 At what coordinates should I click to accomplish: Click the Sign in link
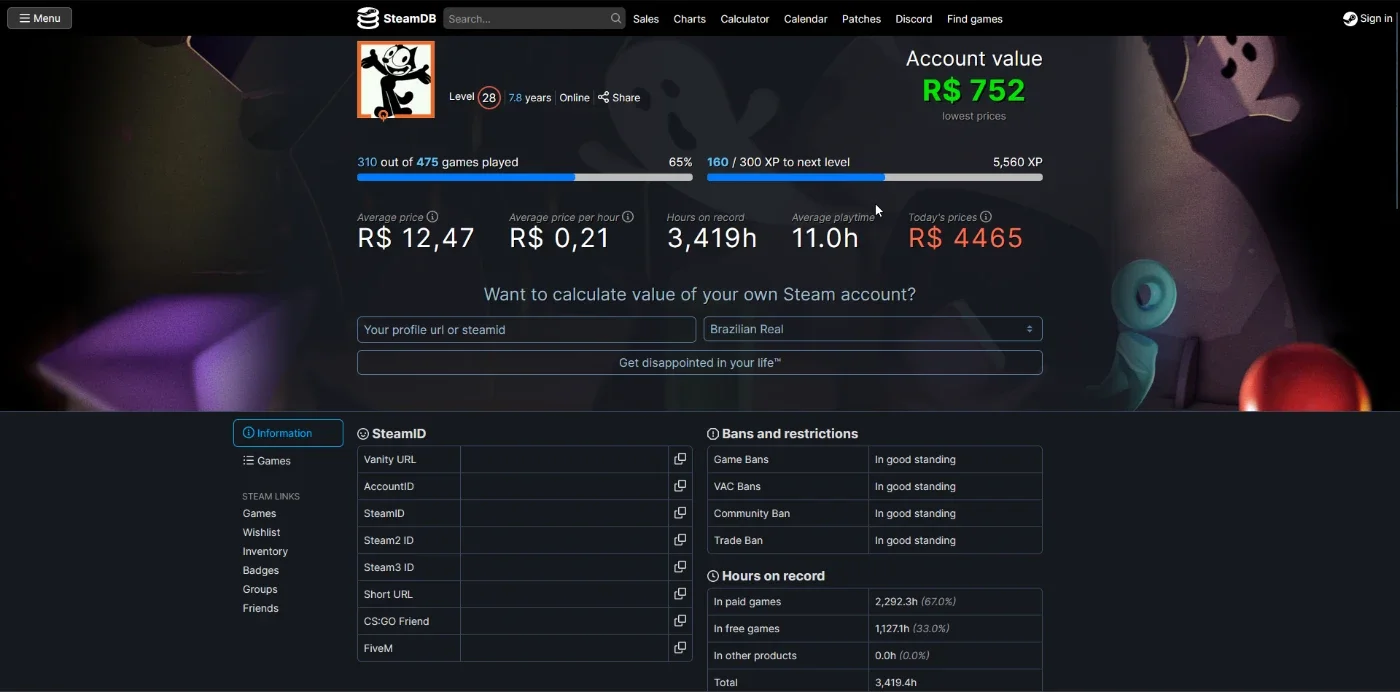(x=1376, y=18)
